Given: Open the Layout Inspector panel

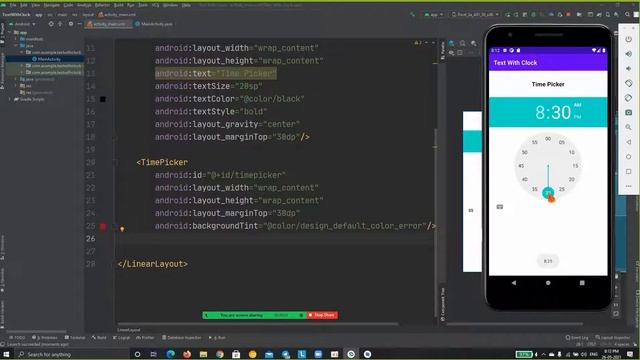Looking at the screenshot, I should (613, 338).
